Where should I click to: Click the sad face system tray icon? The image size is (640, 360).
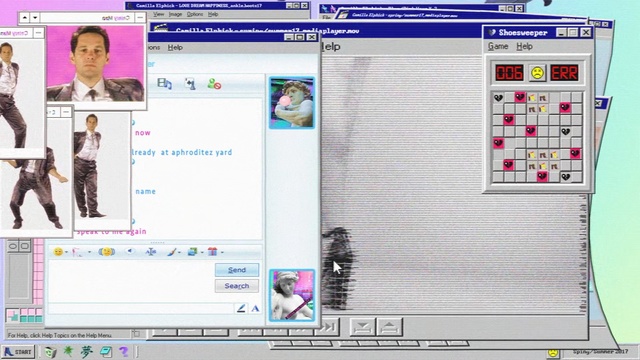[553, 352]
